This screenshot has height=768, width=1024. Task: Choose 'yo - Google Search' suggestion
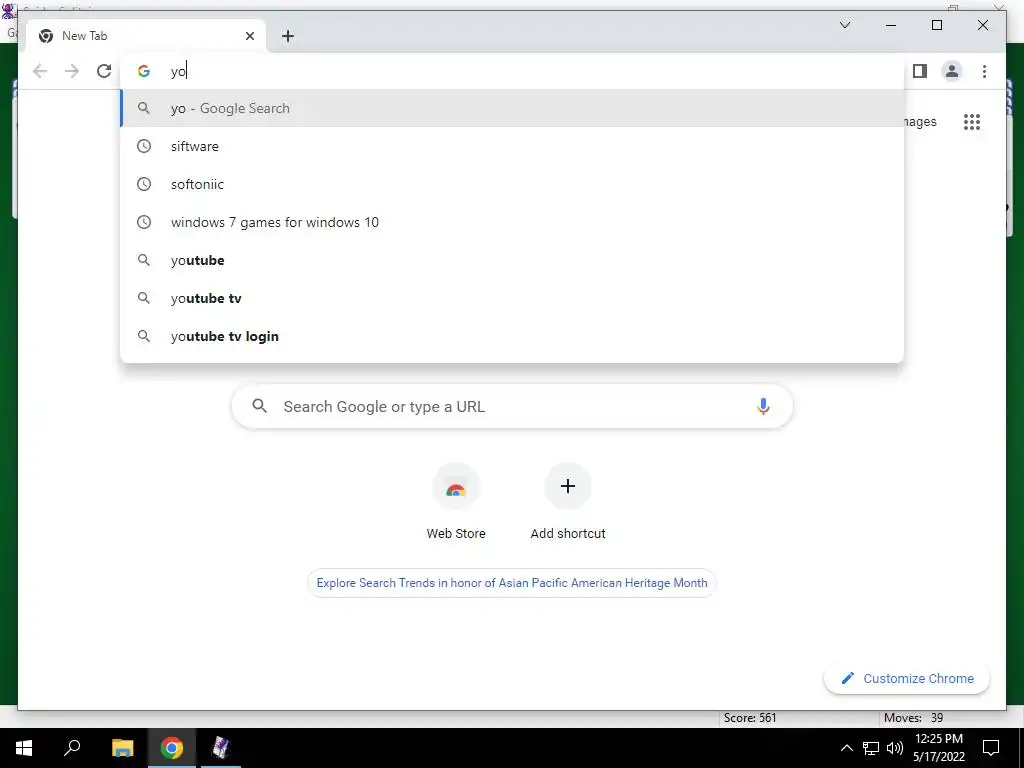pos(513,108)
